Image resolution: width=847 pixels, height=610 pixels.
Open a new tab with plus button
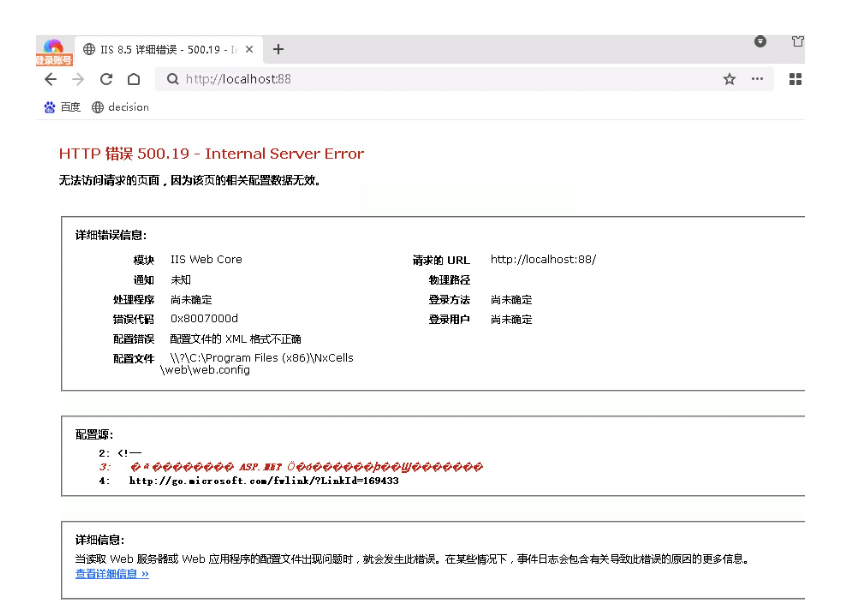pyautogui.click(x=278, y=49)
